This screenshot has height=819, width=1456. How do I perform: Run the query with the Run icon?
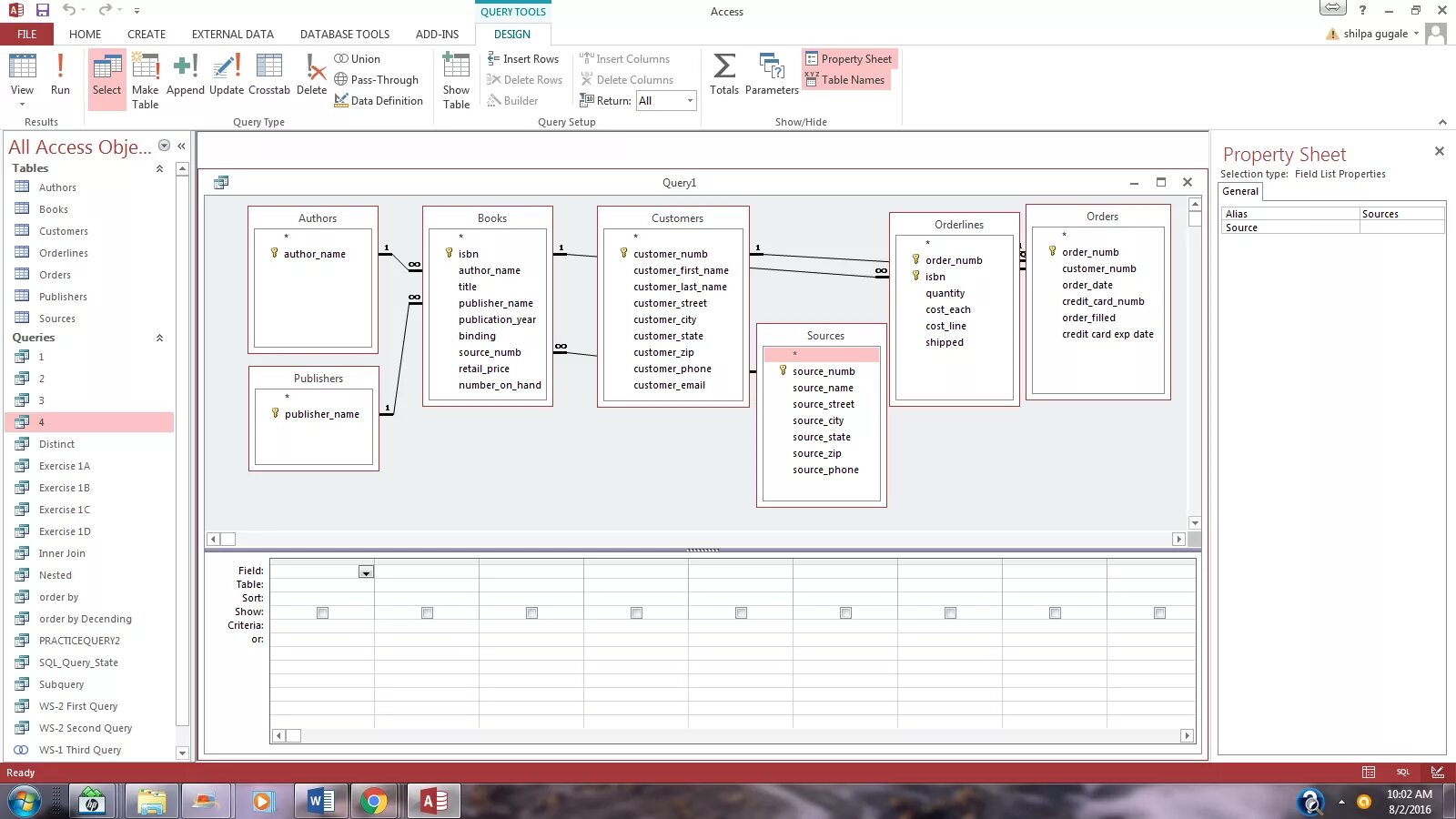point(60,75)
